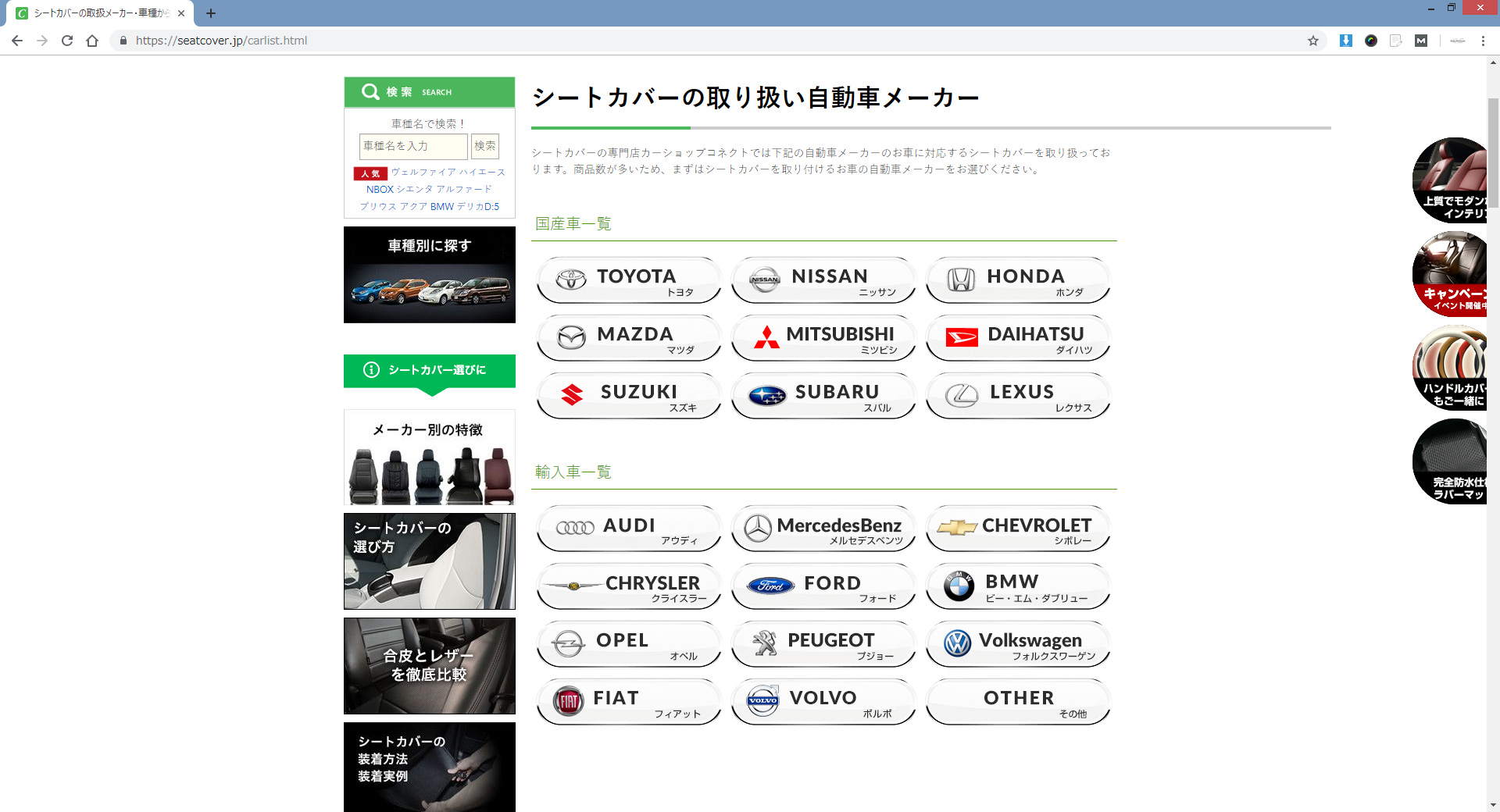This screenshot has width=1500, height=812.
Task: Open the メーカー別の特徴 banner
Action: point(430,458)
